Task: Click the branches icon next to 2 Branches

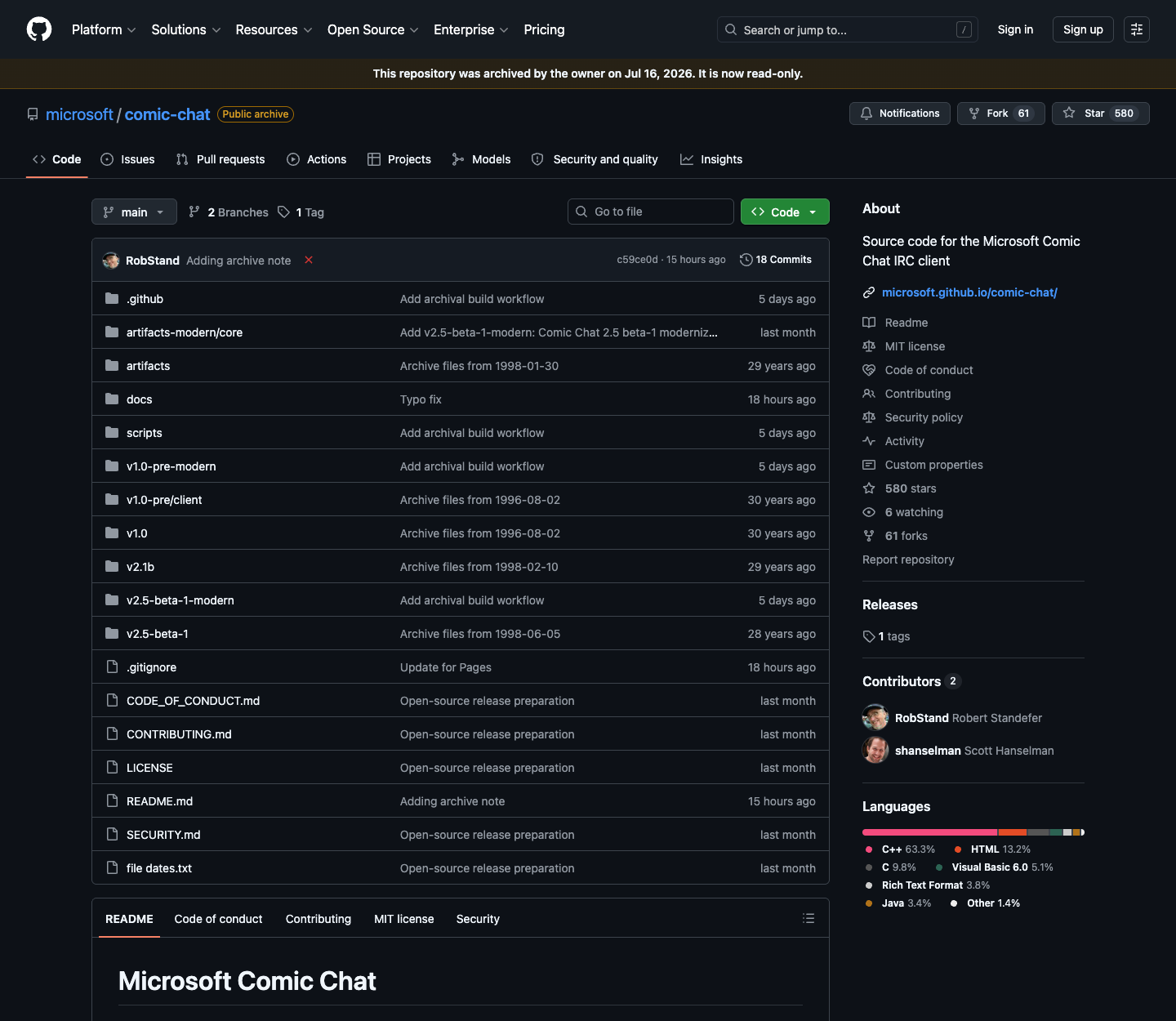Action: click(x=194, y=212)
